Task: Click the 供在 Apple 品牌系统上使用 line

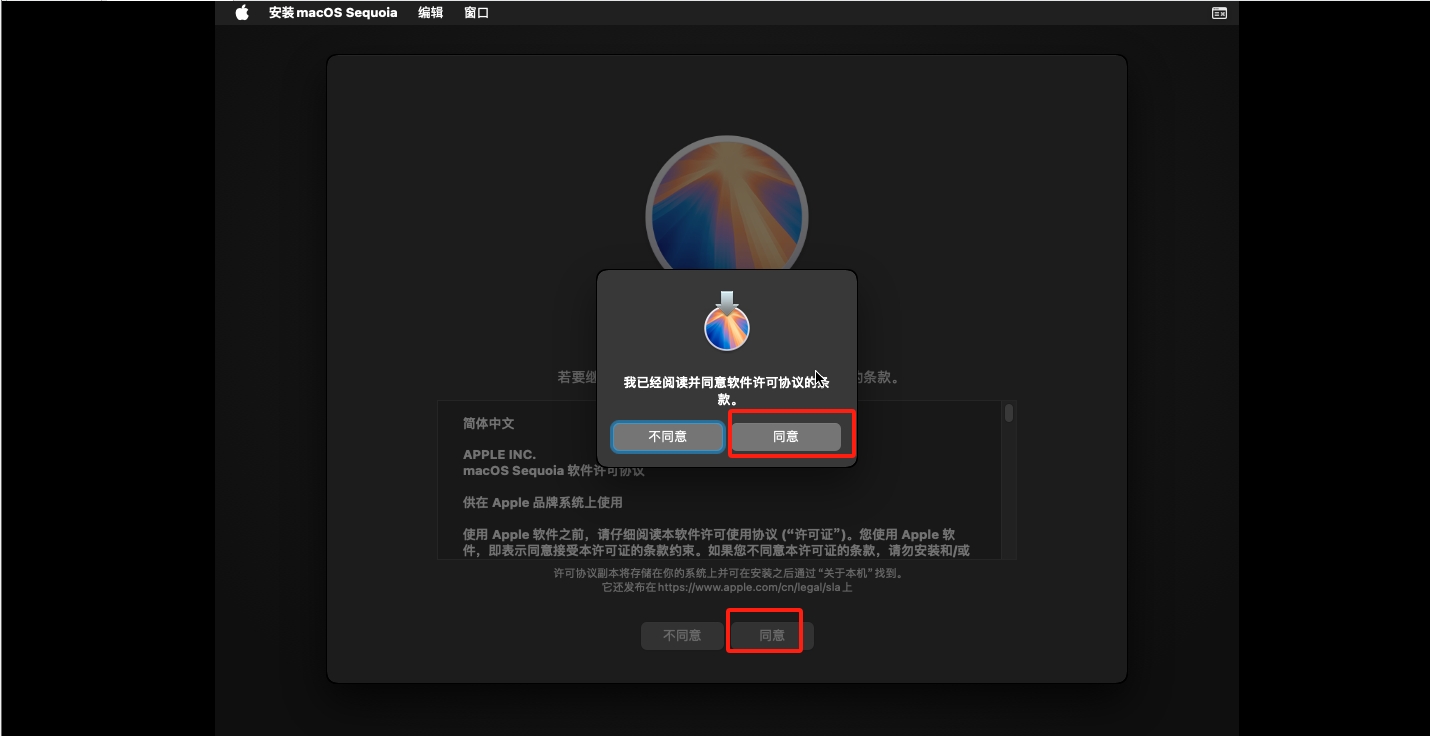Action: [x=543, y=502]
